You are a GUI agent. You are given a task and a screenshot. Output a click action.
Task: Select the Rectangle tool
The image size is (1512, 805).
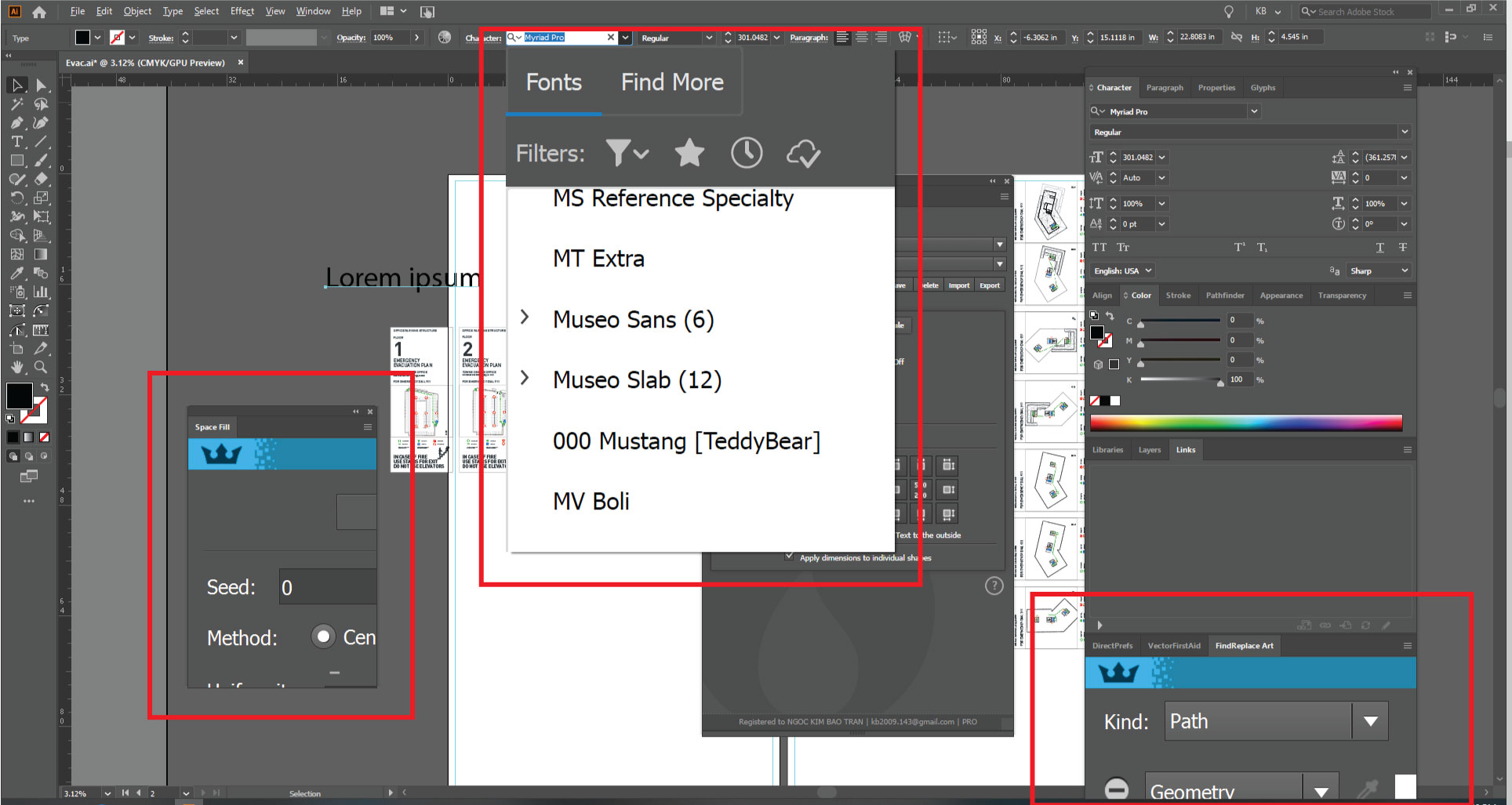point(16,160)
